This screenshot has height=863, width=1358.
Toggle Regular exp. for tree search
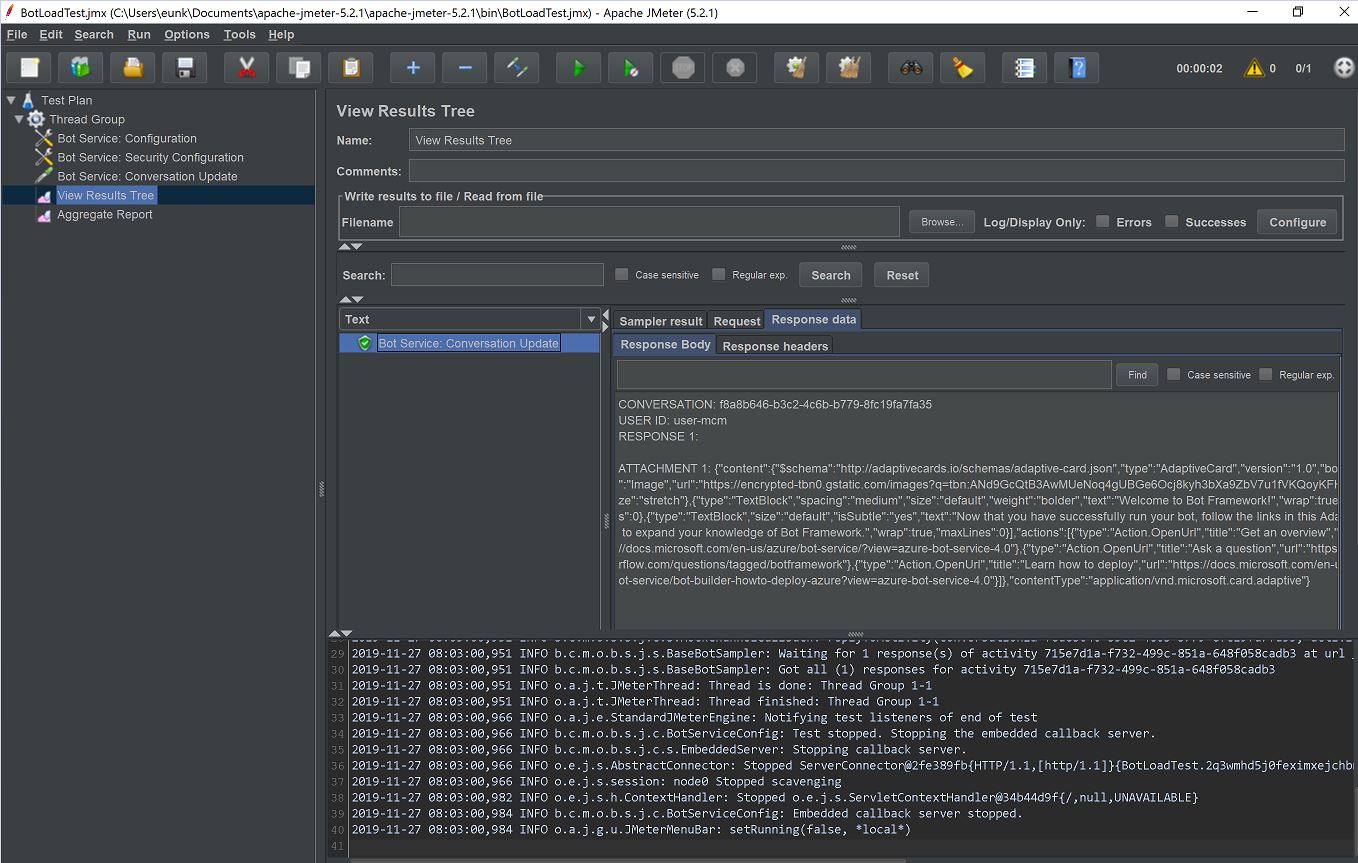[x=718, y=274]
